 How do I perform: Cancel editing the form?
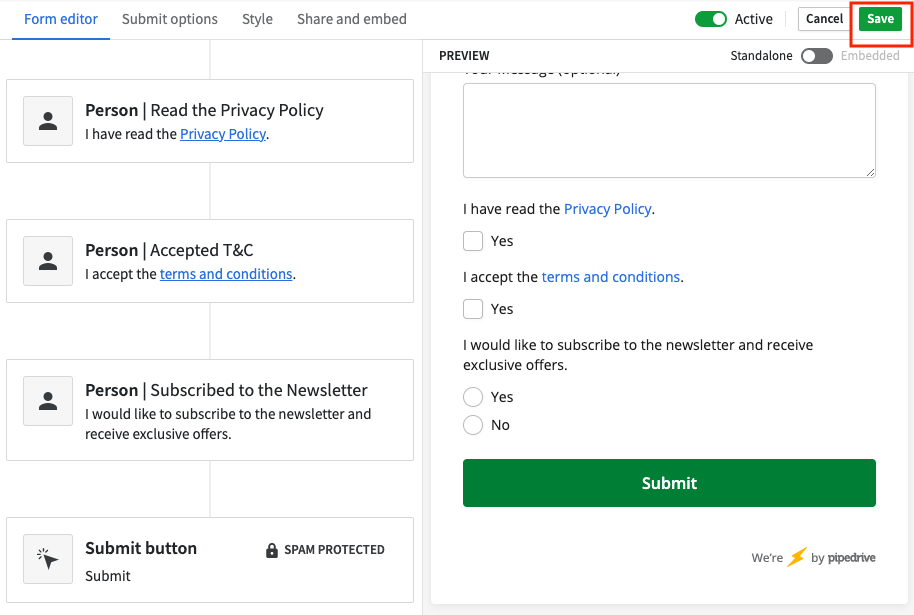pos(824,19)
